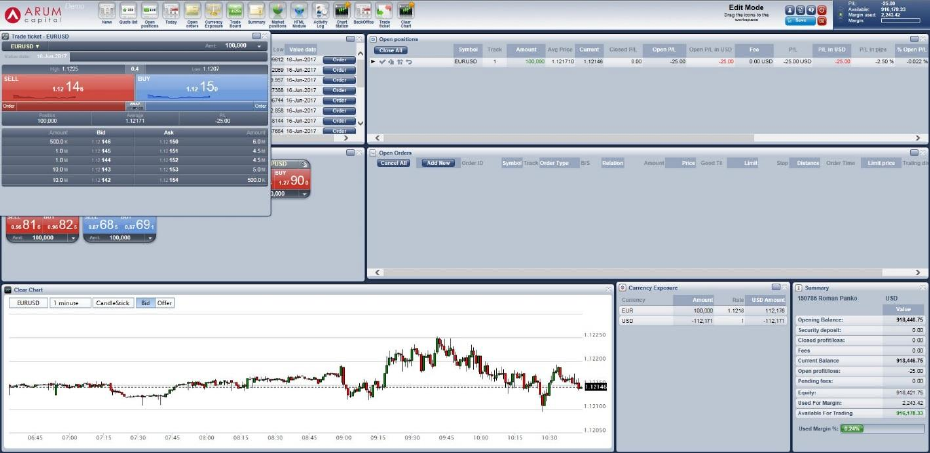Viewport: 930px width, 453px height.
Task: Click the EUR row in the Currency Exposure panel
Action: pyautogui.click(x=703, y=310)
